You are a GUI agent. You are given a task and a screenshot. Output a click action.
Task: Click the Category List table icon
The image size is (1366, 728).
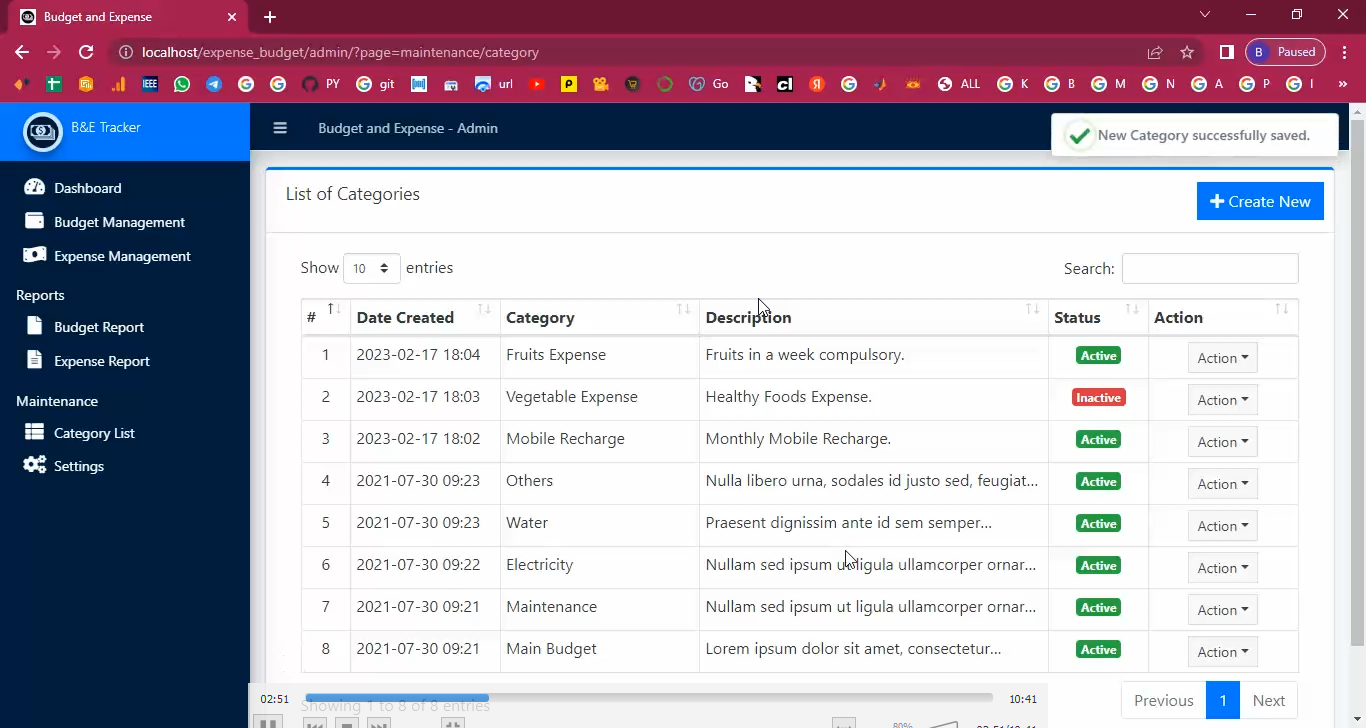coord(35,432)
